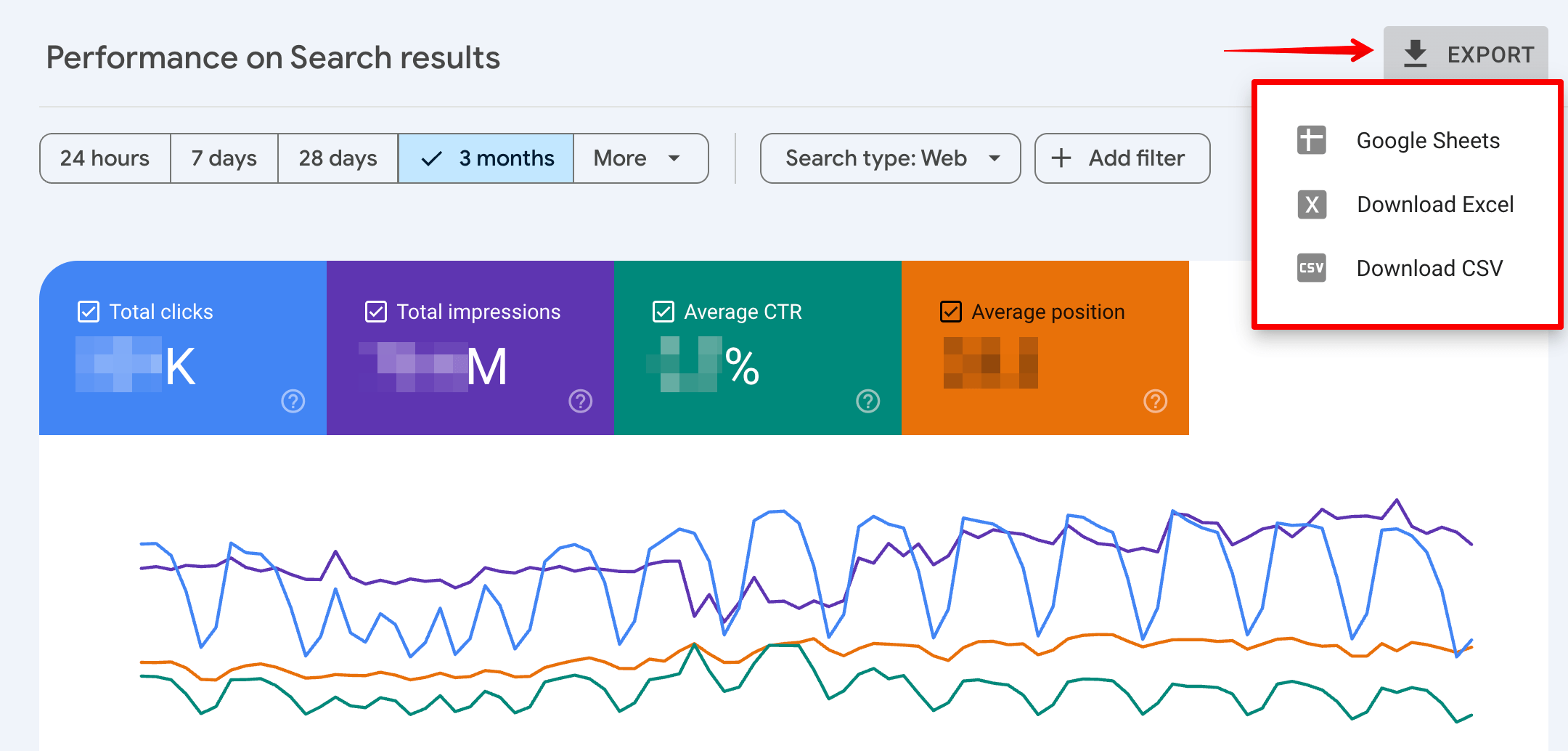
Task: Click the Export download icon
Action: (x=1414, y=52)
